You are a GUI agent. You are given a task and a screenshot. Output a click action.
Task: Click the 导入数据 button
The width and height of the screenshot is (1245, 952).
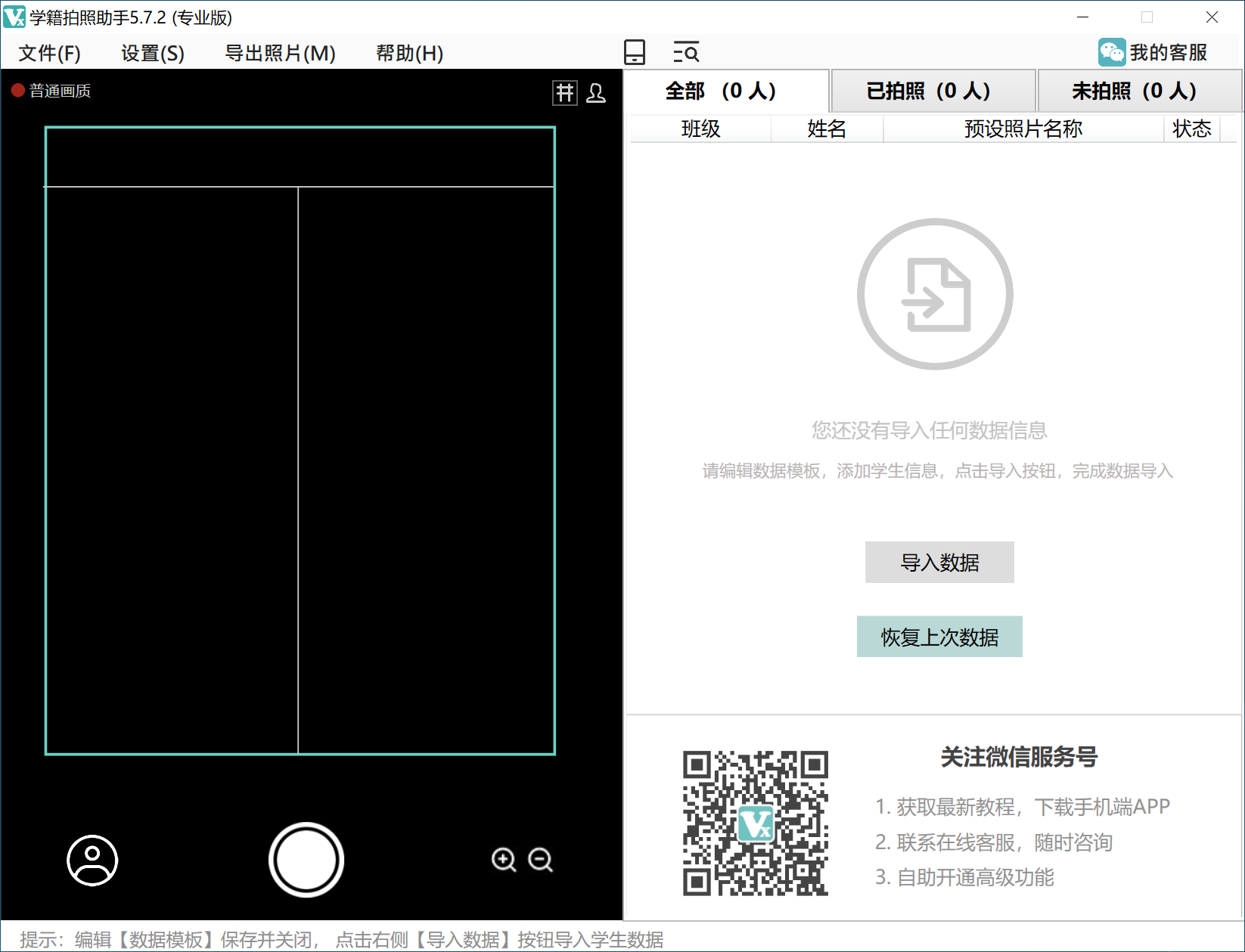tap(939, 563)
